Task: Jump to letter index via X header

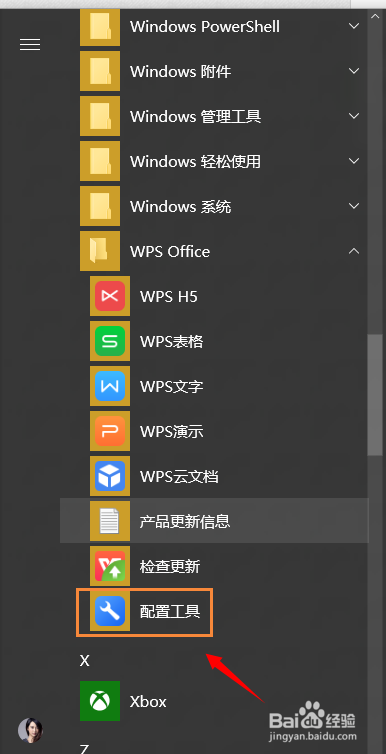Action: [85, 661]
